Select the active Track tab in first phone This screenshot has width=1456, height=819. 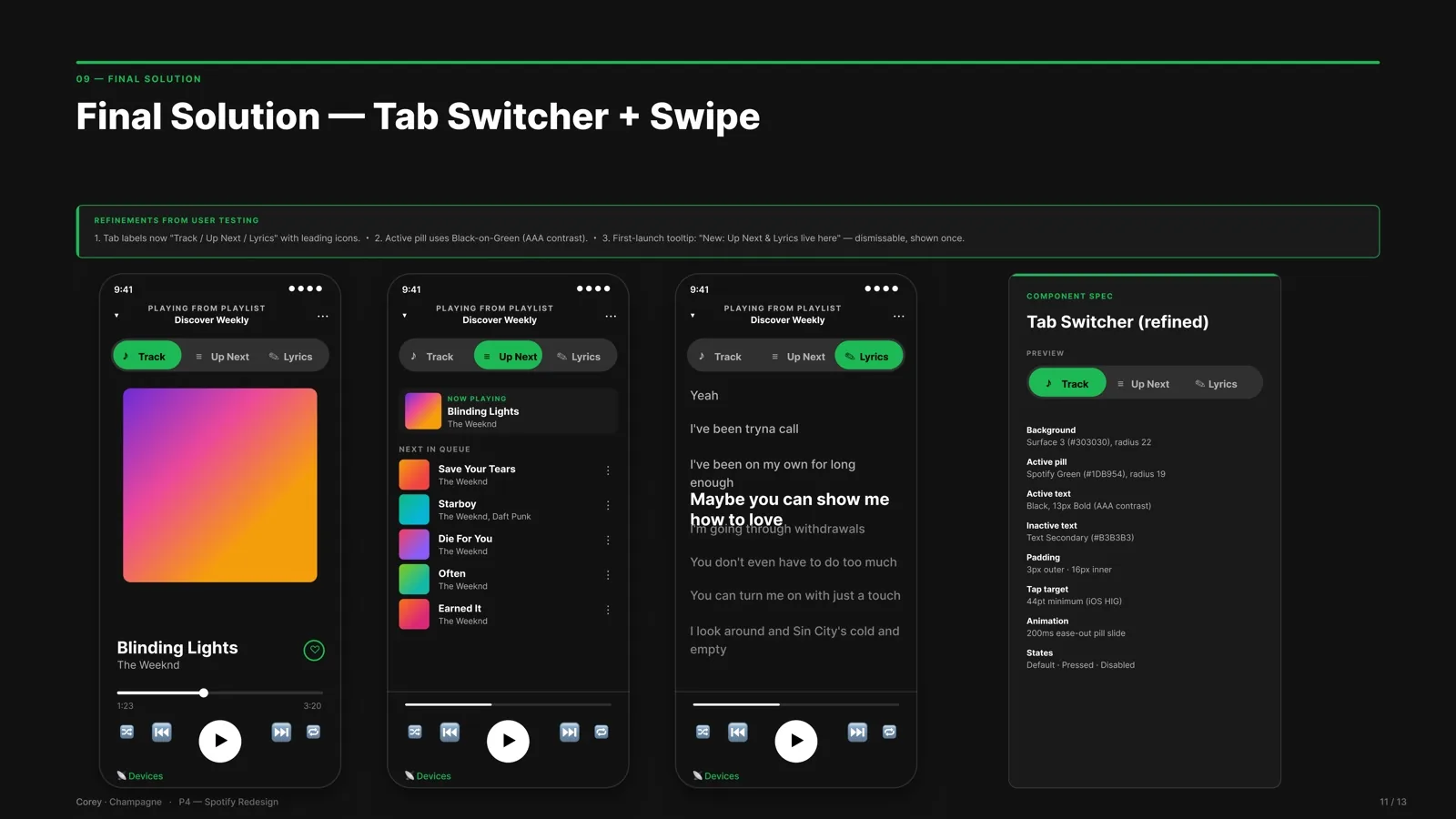coord(147,356)
